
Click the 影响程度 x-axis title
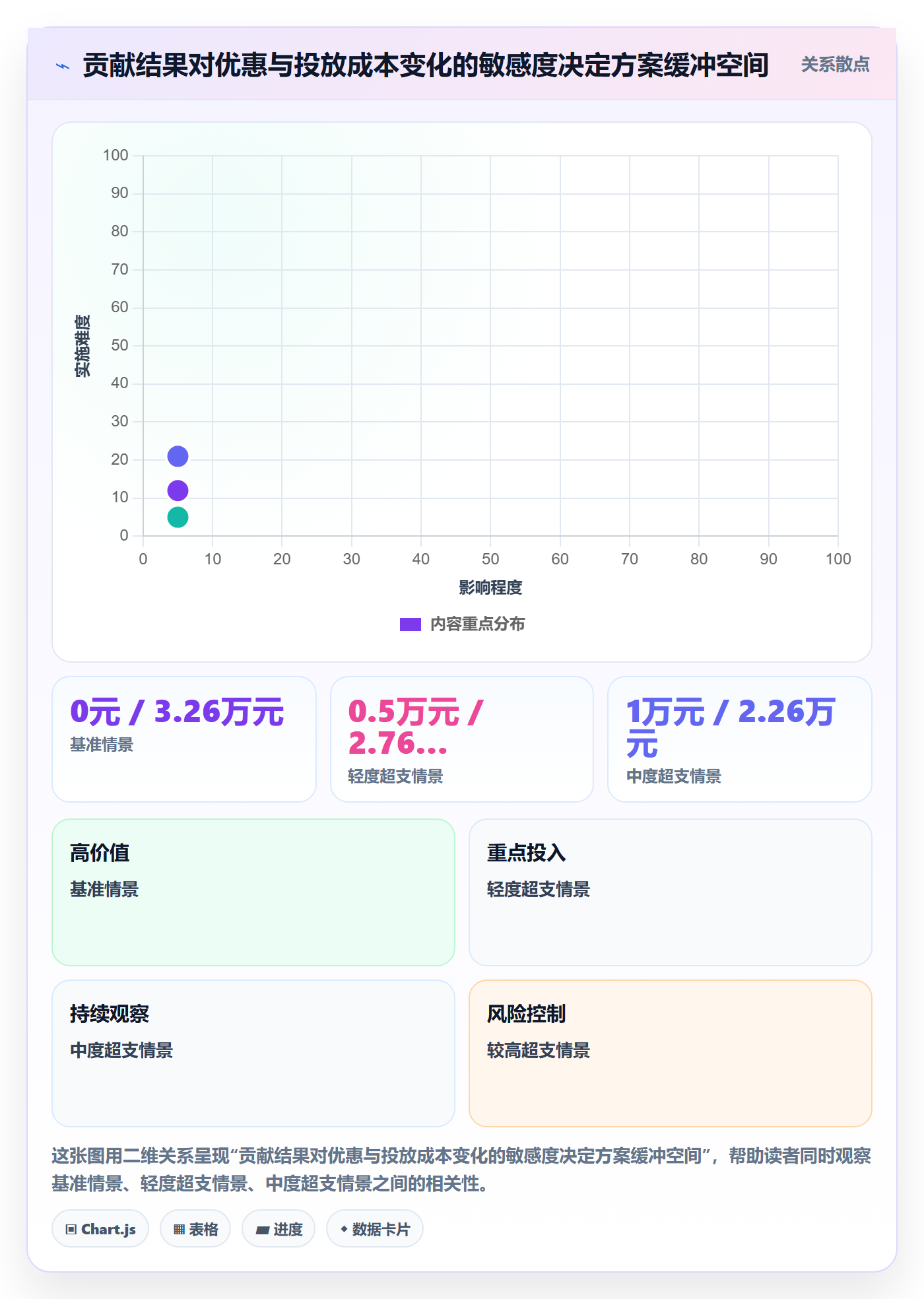click(490, 587)
